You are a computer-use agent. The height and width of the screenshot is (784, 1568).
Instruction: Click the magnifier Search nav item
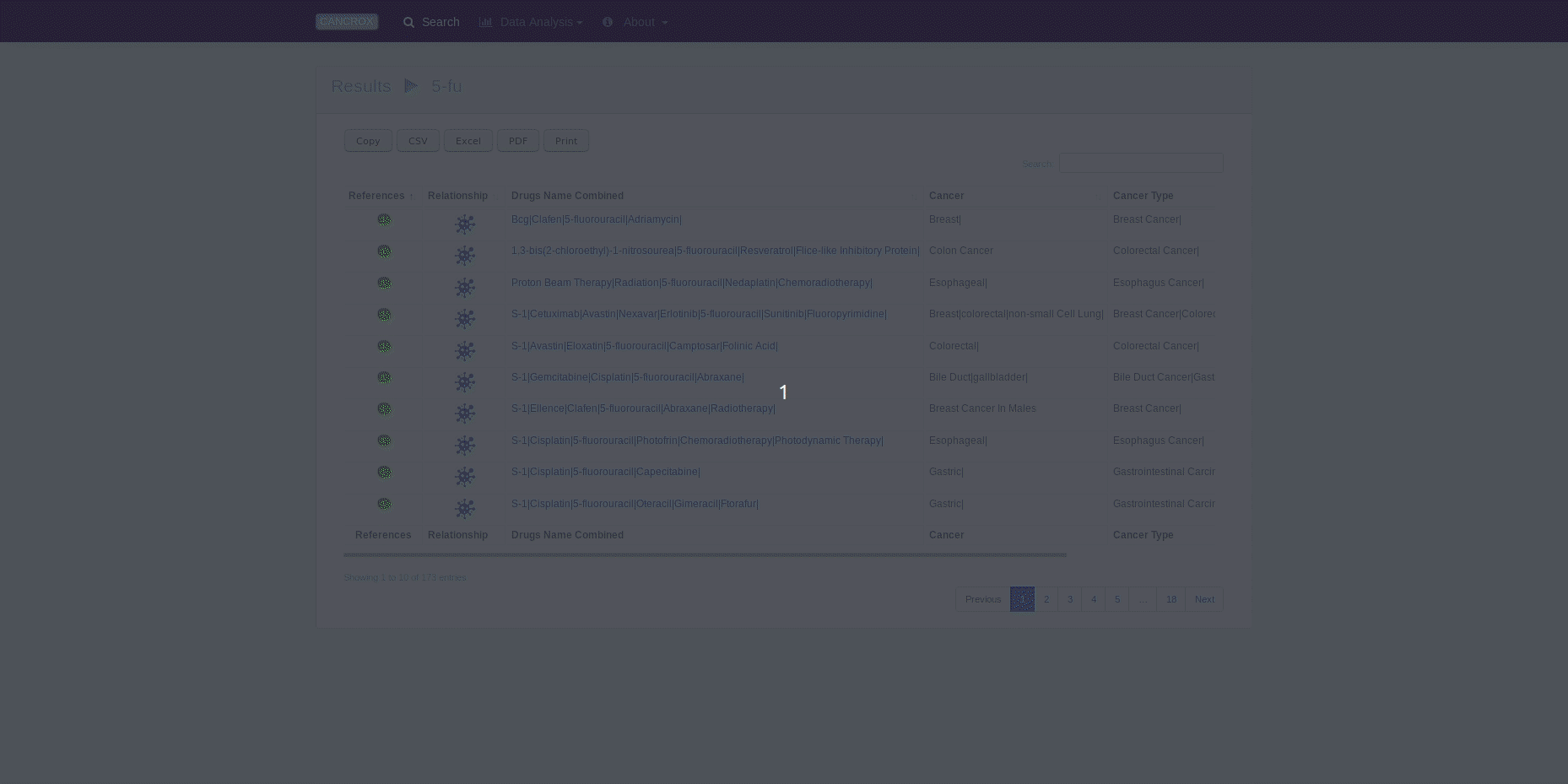tap(431, 22)
